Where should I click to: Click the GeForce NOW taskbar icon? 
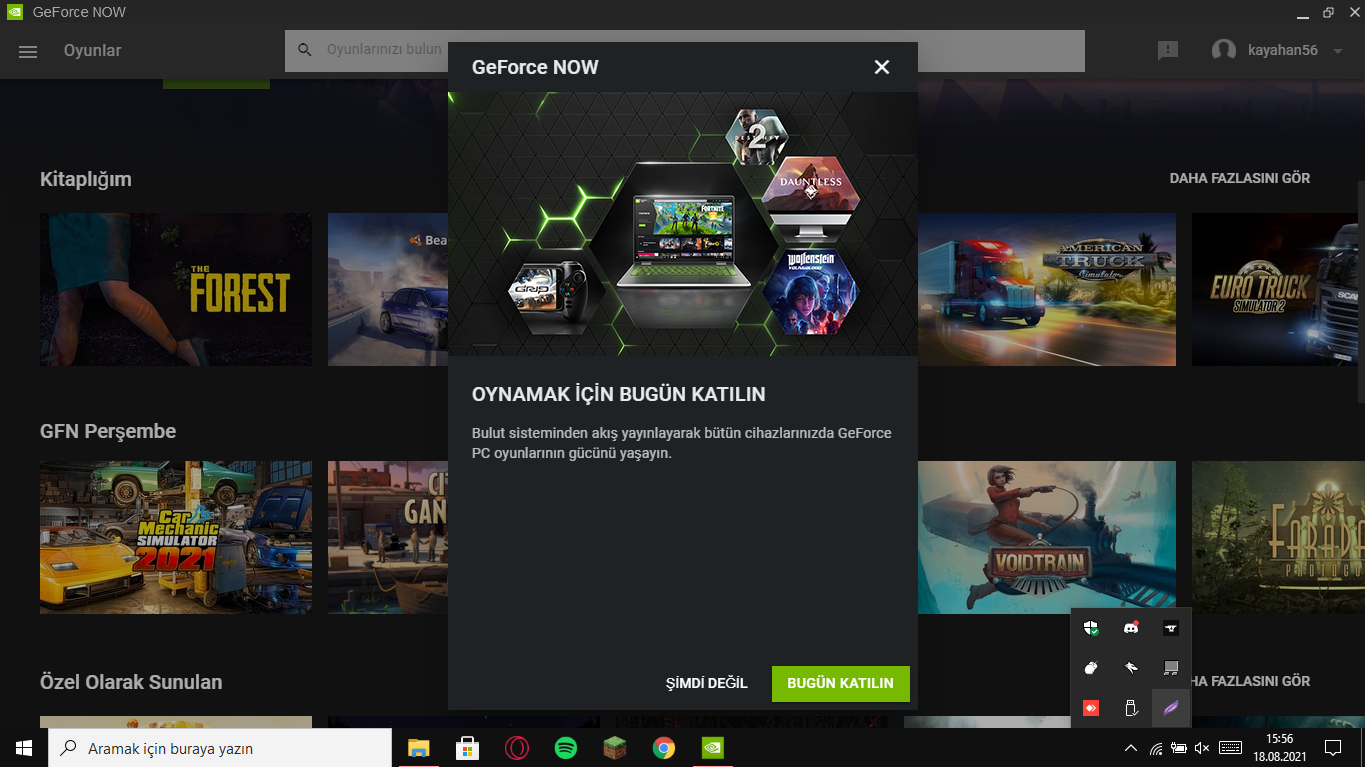[x=712, y=748]
